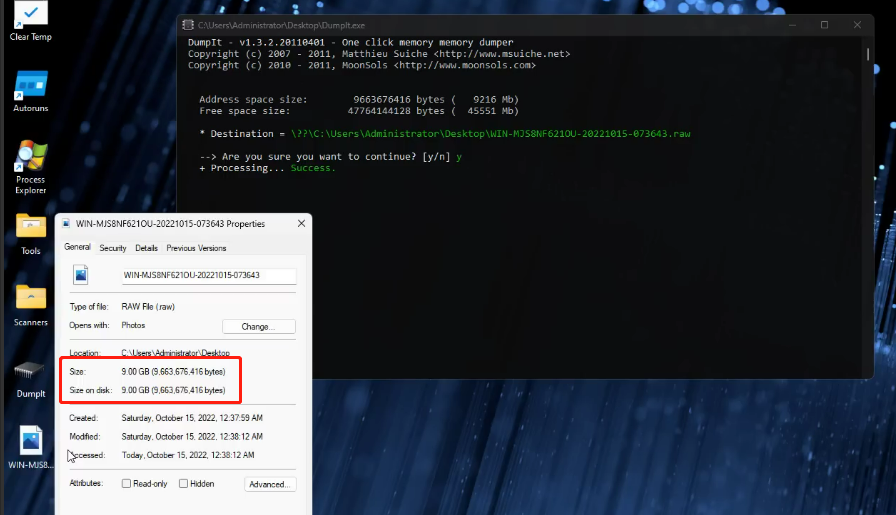Screen dimensions: 896x515
Task: Toggle the Read-only attribute checkbox
Action: tap(126, 484)
